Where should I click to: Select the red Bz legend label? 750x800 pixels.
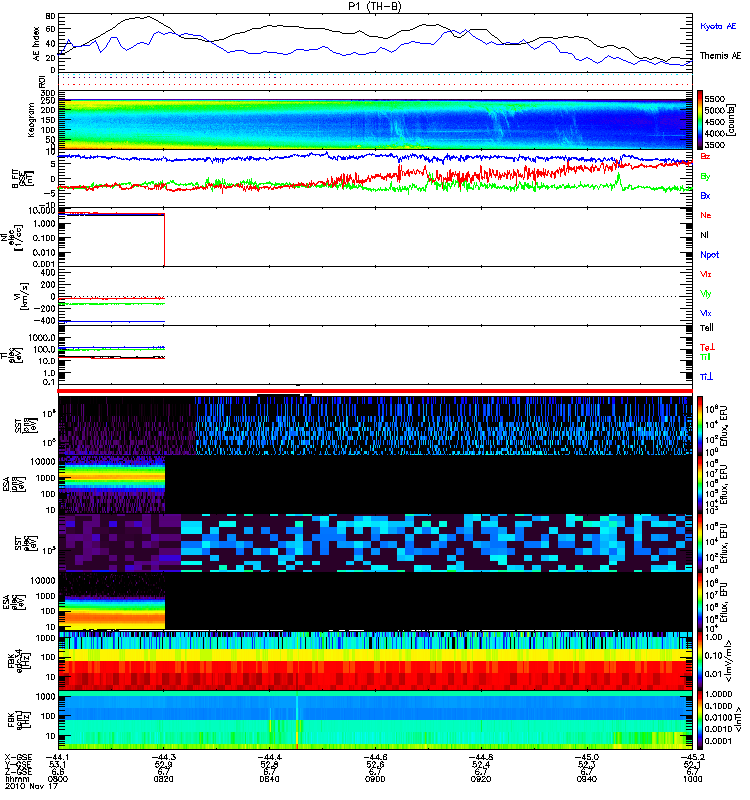tap(705, 157)
